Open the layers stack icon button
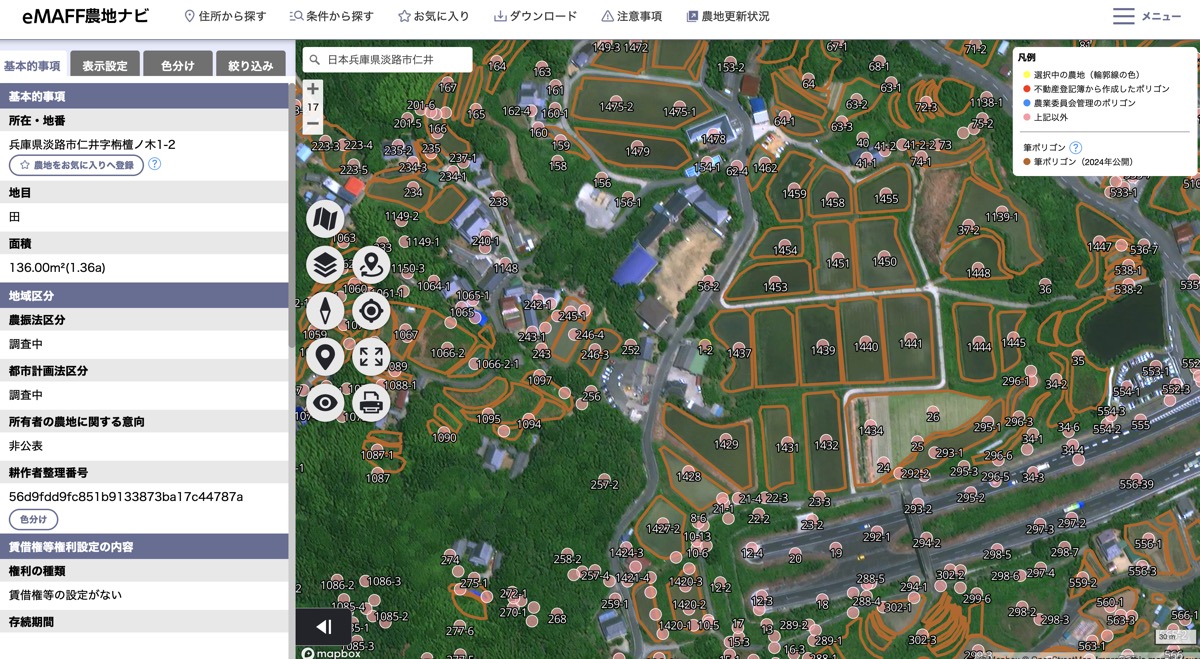The width and height of the screenshot is (1200, 659). tap(325, 265)
